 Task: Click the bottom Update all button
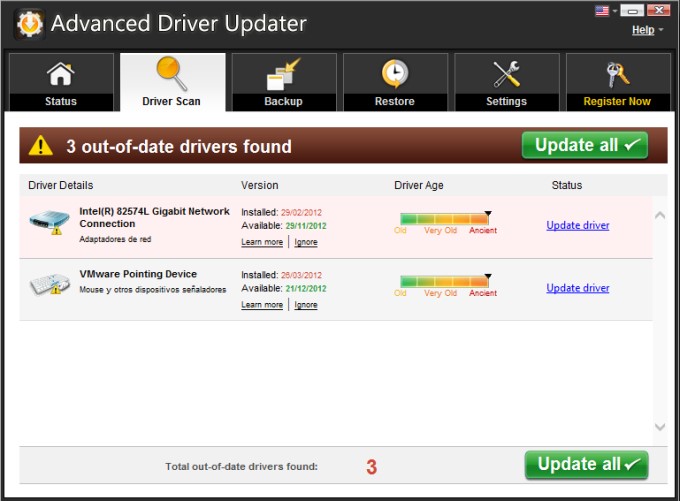pos(586,465)
